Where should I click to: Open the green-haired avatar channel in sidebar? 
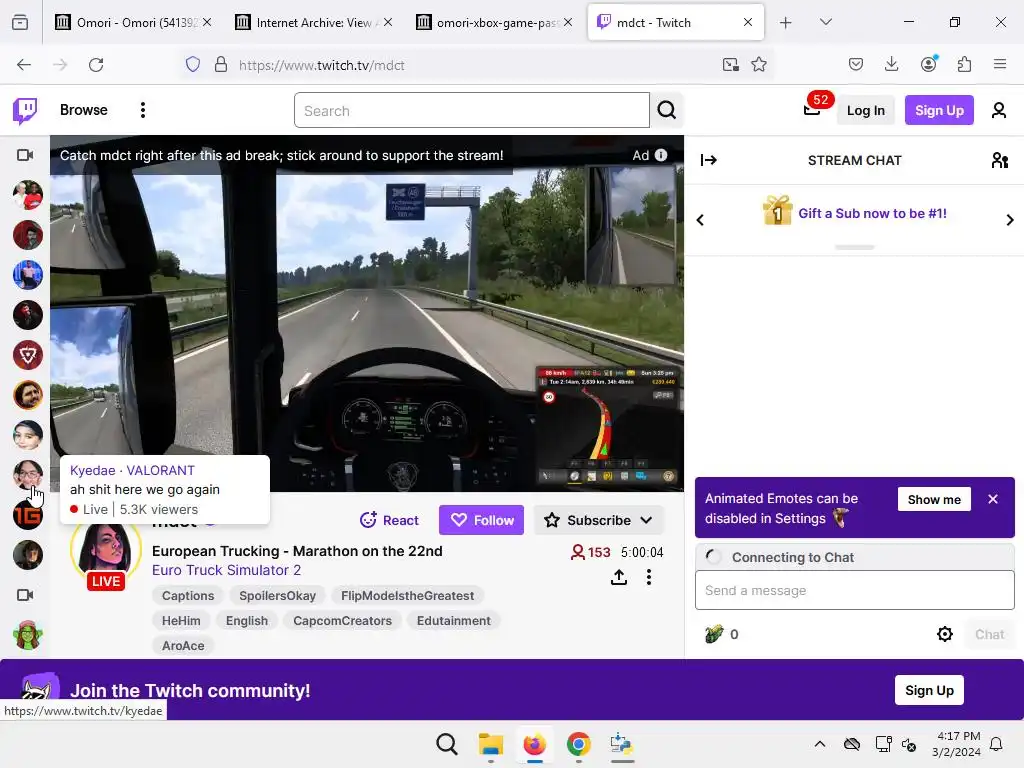coord(27,635)
